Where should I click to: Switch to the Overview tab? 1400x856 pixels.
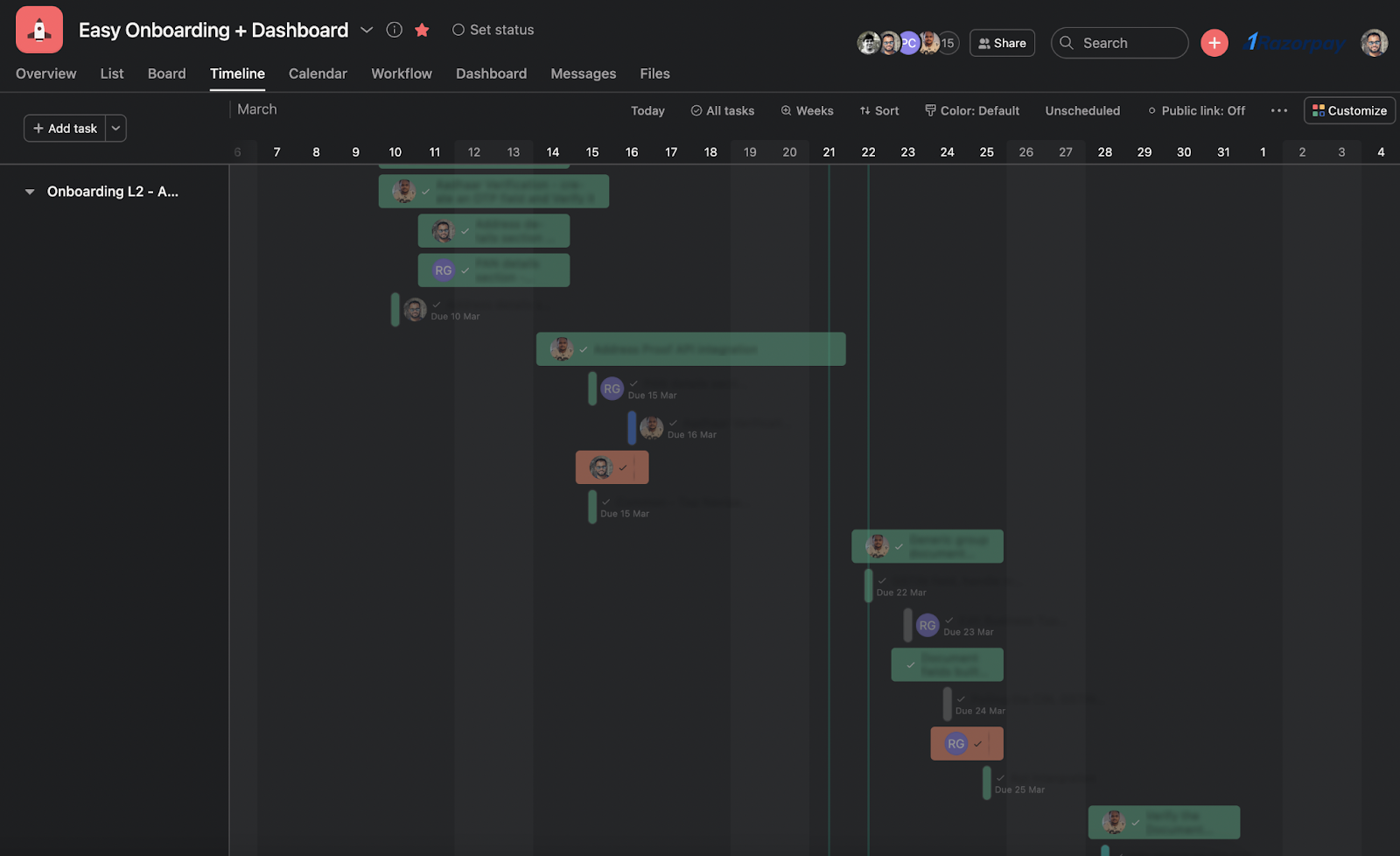(x=45, y=74)
